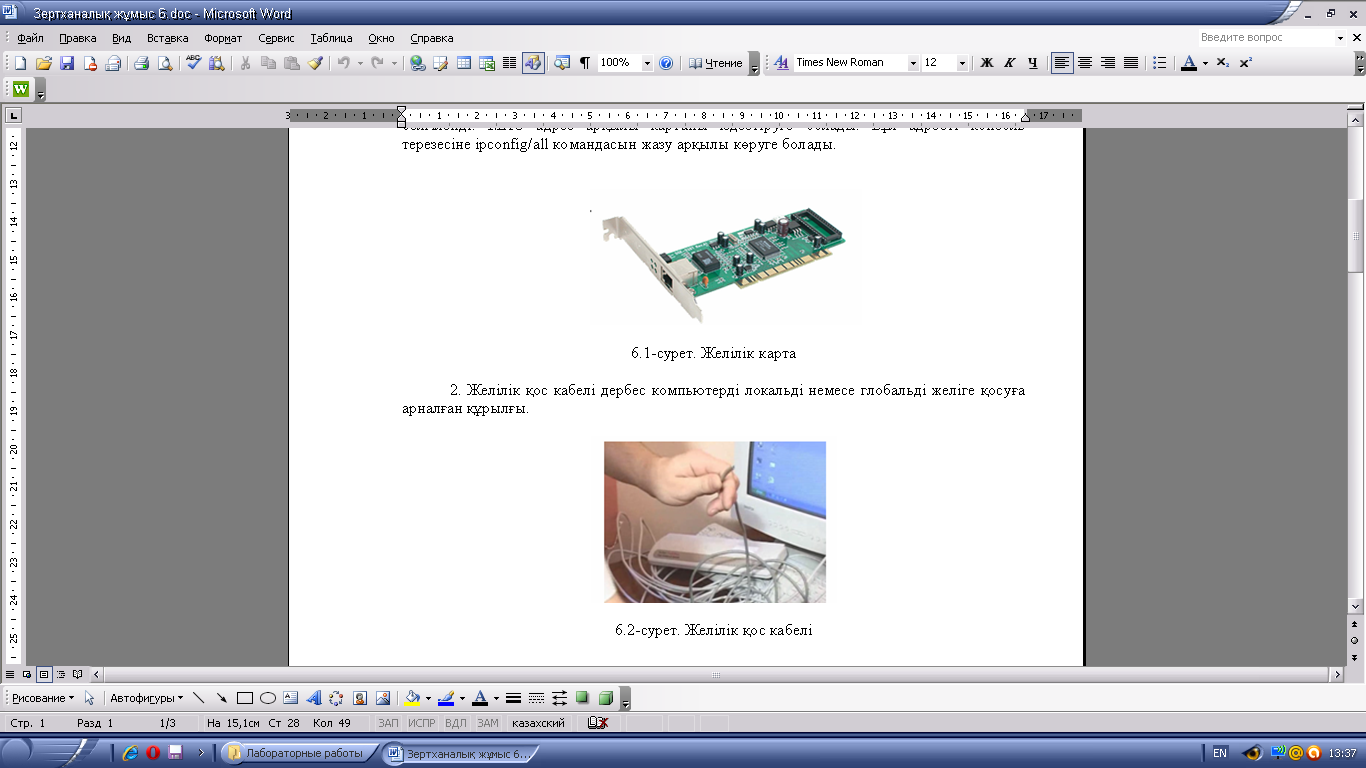This screenshot has width=1366, height=768.
Task: Toggle the Drawing toolbar button
Action: tap(533, 63)
